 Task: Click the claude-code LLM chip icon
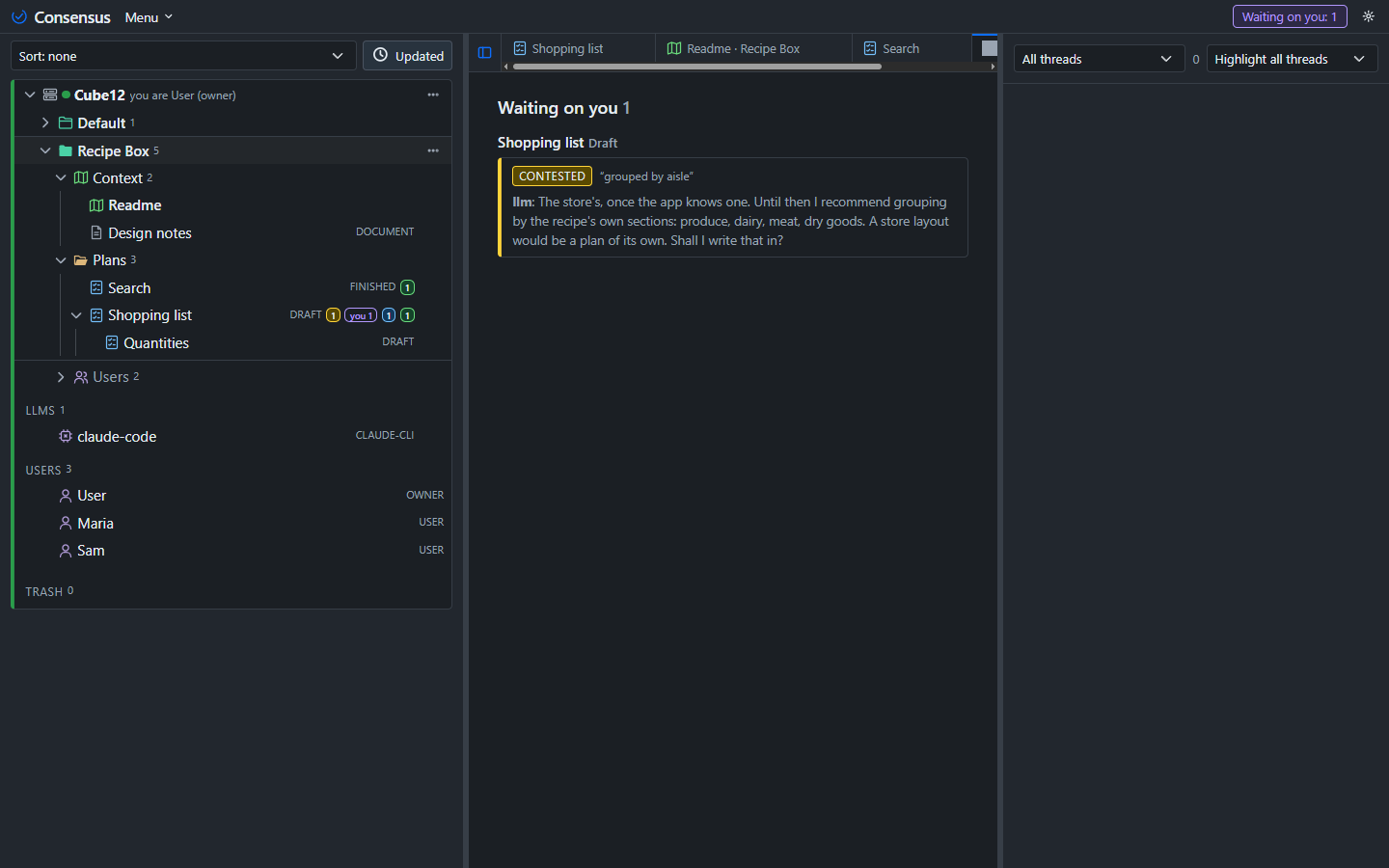tap(66, 436)
